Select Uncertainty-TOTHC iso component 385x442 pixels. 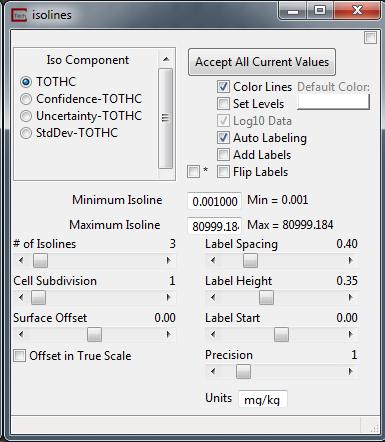click(26, 116)
